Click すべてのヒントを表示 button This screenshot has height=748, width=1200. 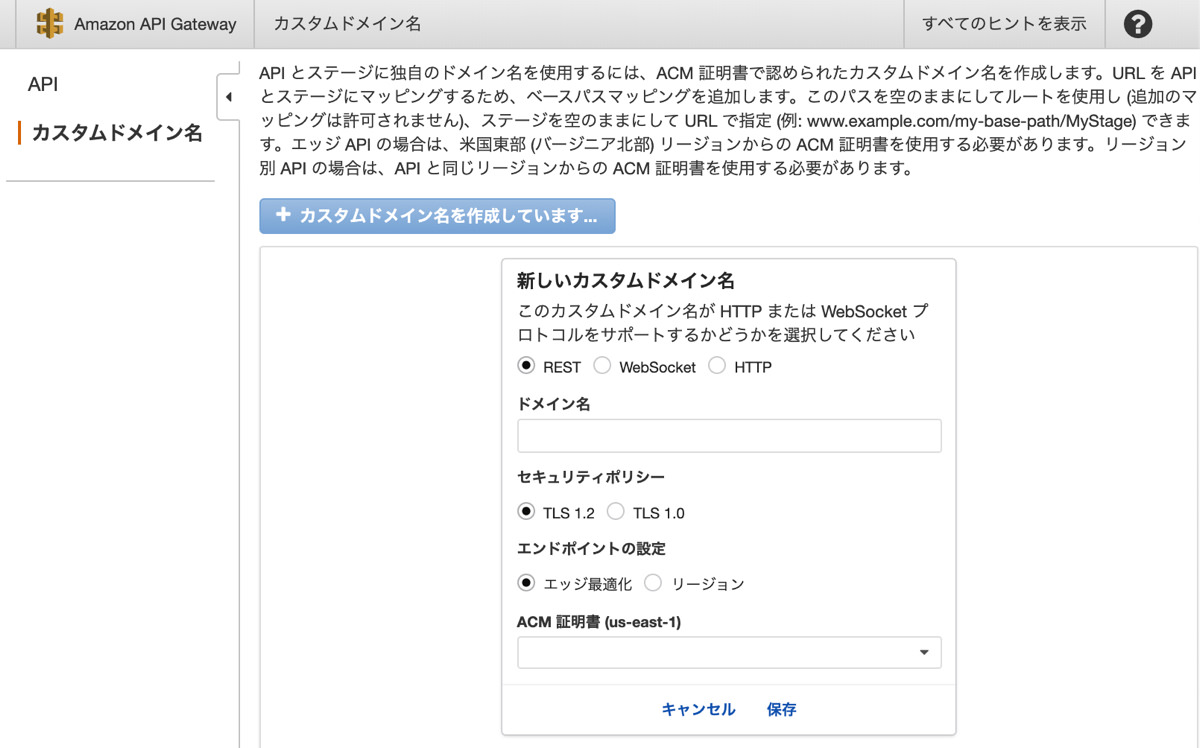point(1004,24)
